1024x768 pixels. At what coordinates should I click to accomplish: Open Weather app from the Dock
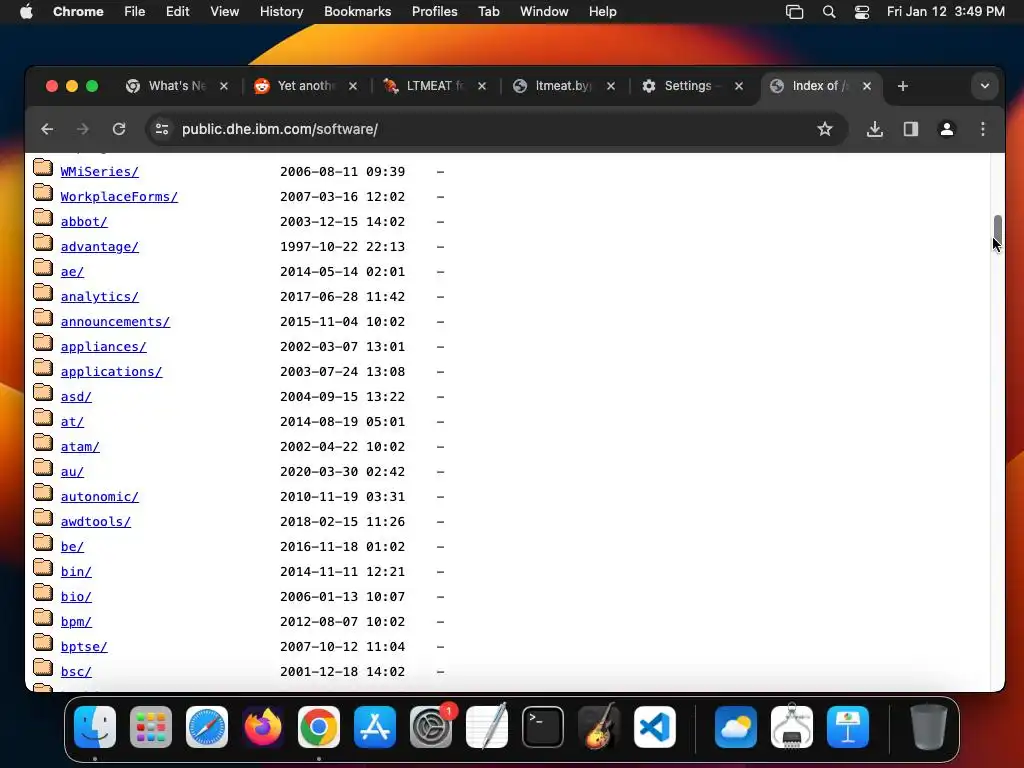[736, 727]
